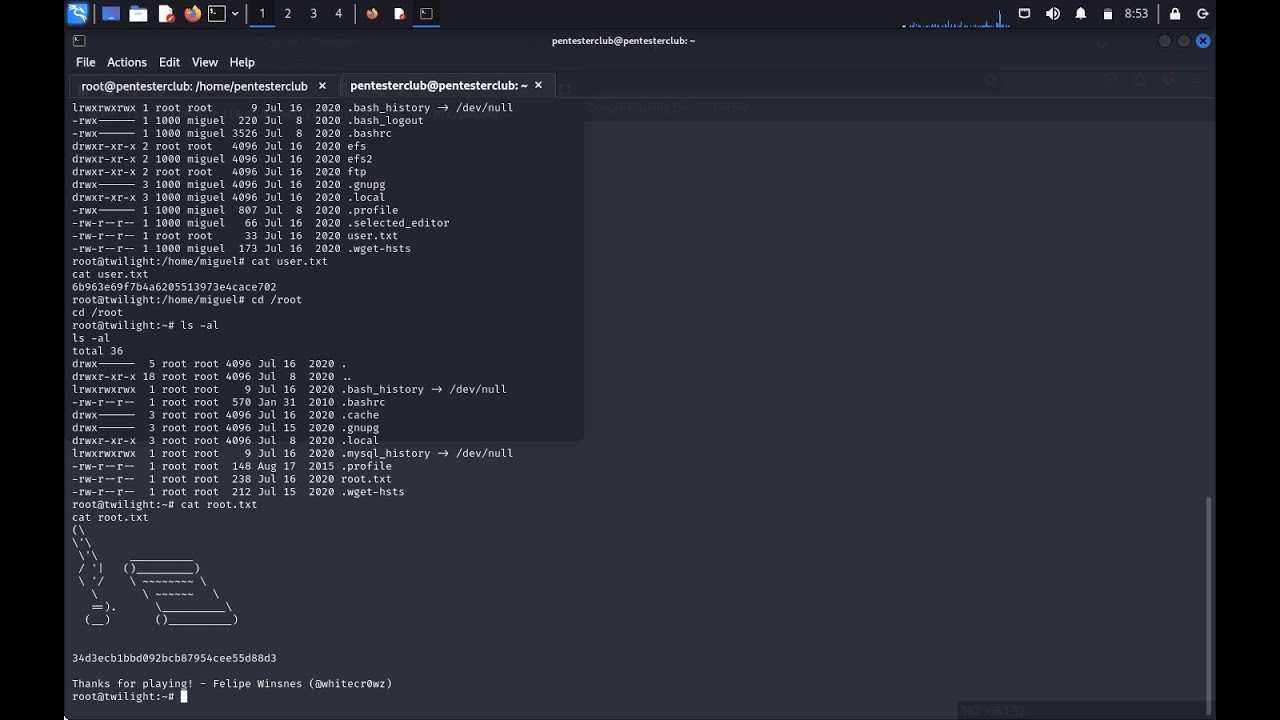Close the pentesterclub@pentesterclub tab

(538, 86)
